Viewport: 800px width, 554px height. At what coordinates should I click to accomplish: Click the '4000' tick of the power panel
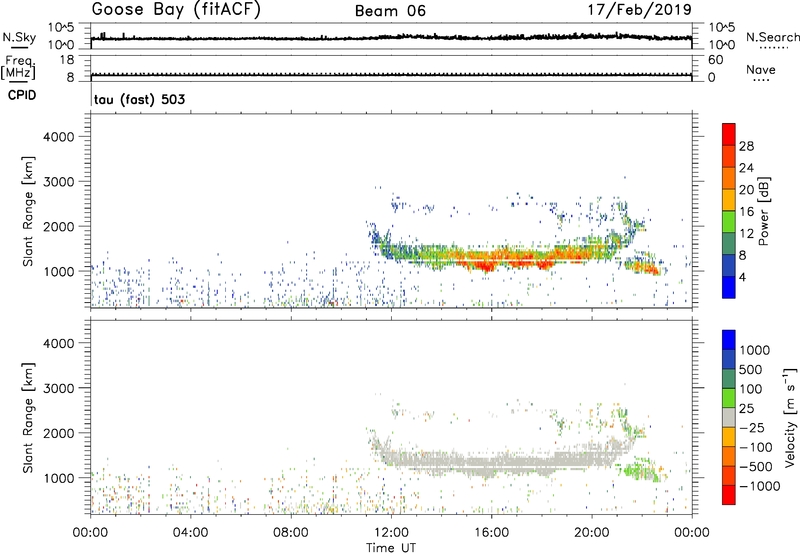[x=59, y=137]
